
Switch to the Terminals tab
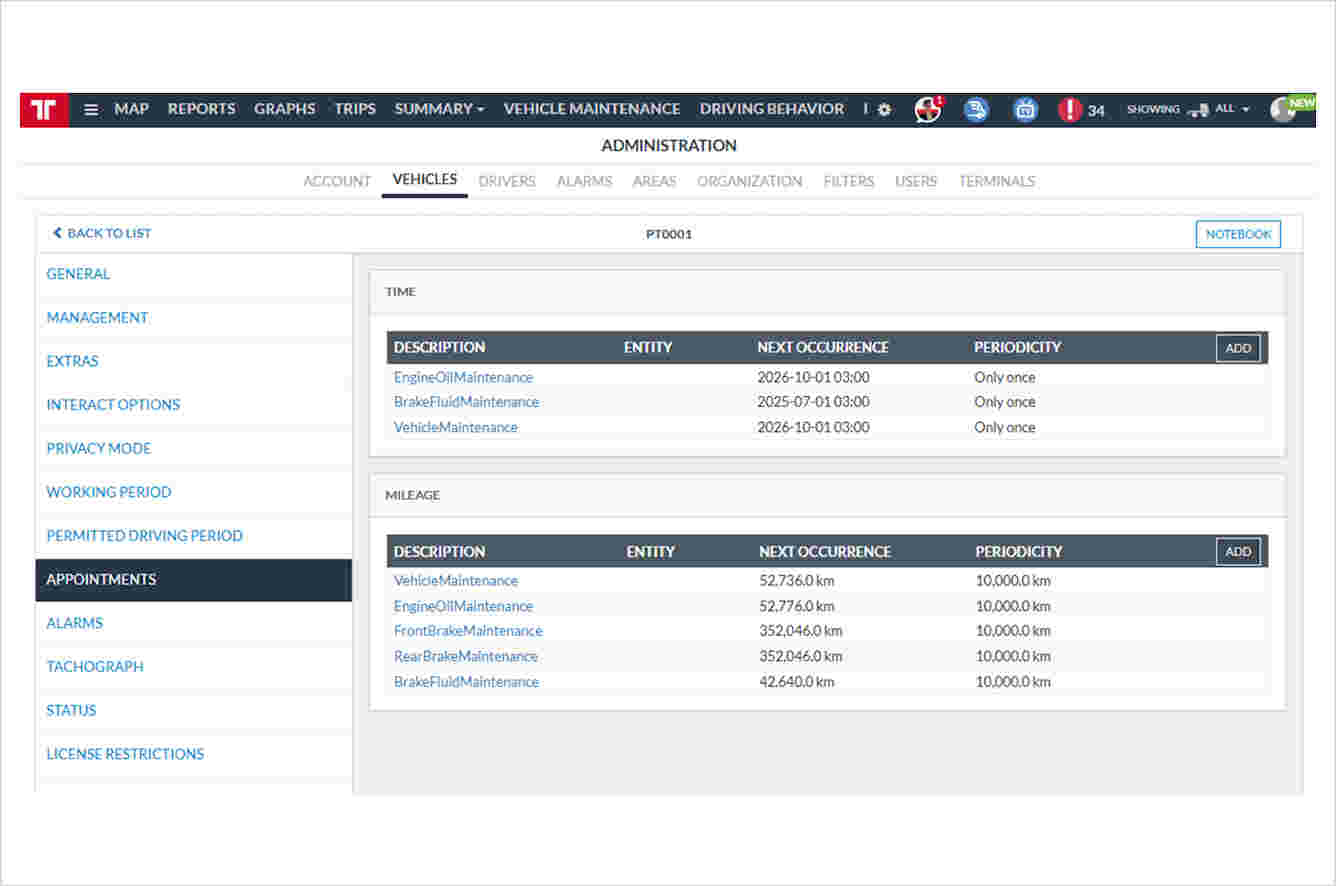[996, 181]
